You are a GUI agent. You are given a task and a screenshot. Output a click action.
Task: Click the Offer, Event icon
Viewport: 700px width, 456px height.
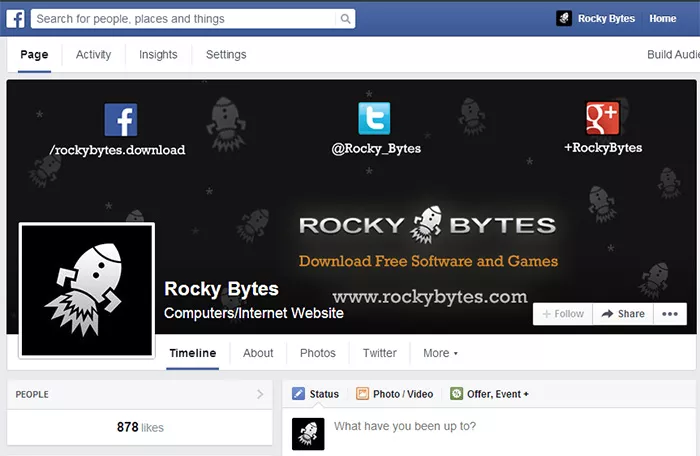(x=456, y=393)
